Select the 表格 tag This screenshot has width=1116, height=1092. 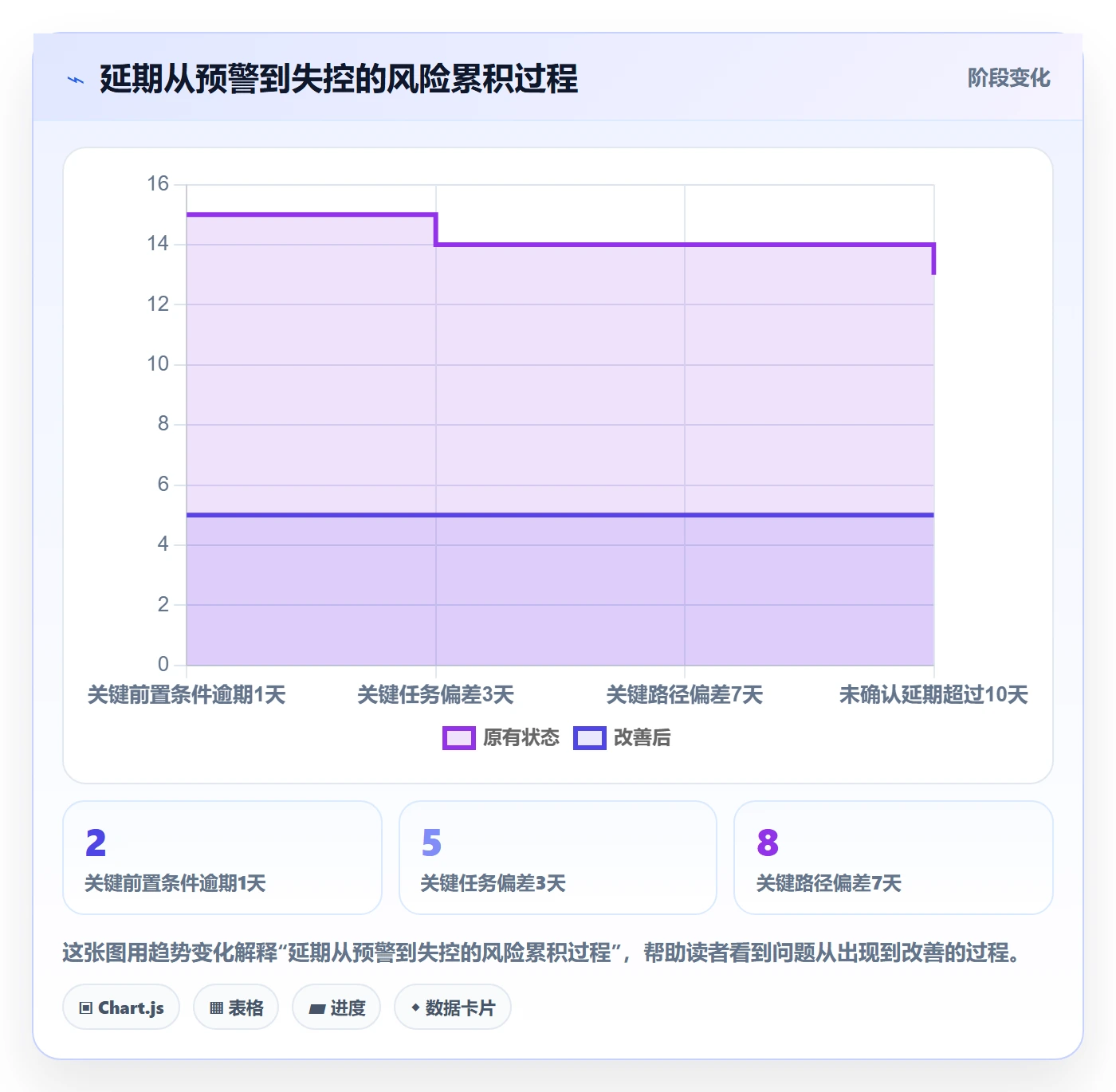coord(236,1008)
